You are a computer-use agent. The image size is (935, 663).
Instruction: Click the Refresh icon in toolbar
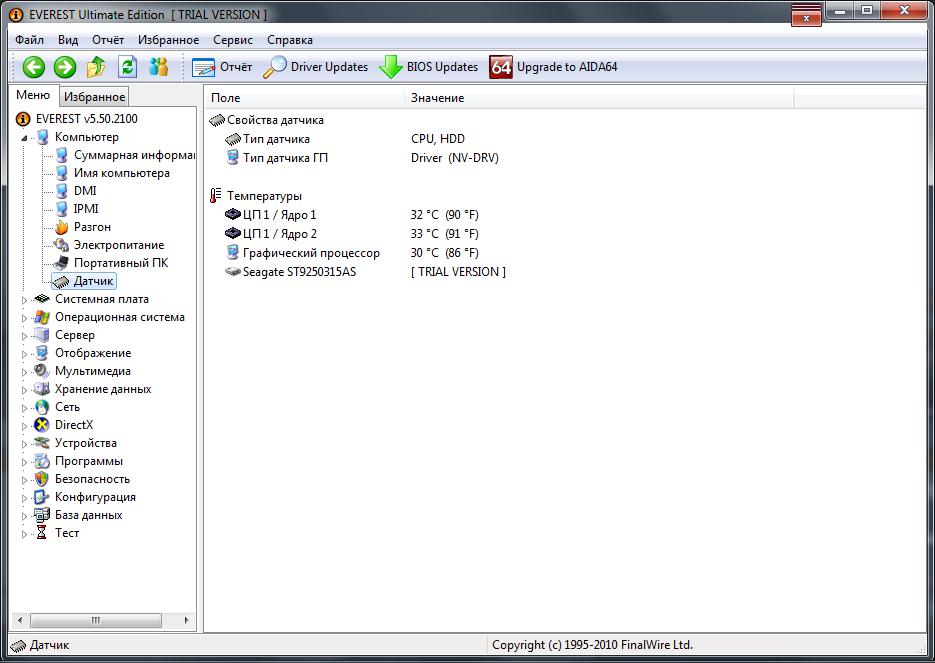coord(127,67)
